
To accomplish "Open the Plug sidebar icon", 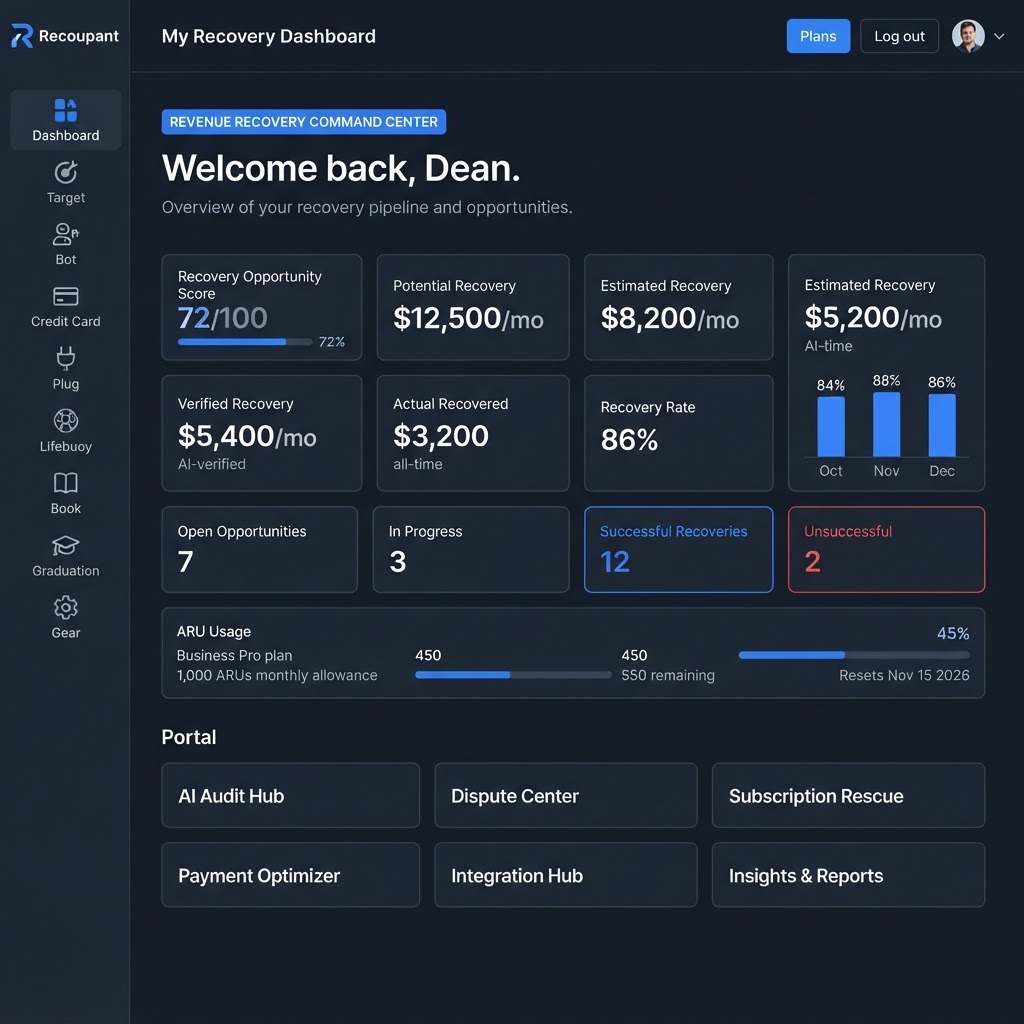I will coord(65,359).
